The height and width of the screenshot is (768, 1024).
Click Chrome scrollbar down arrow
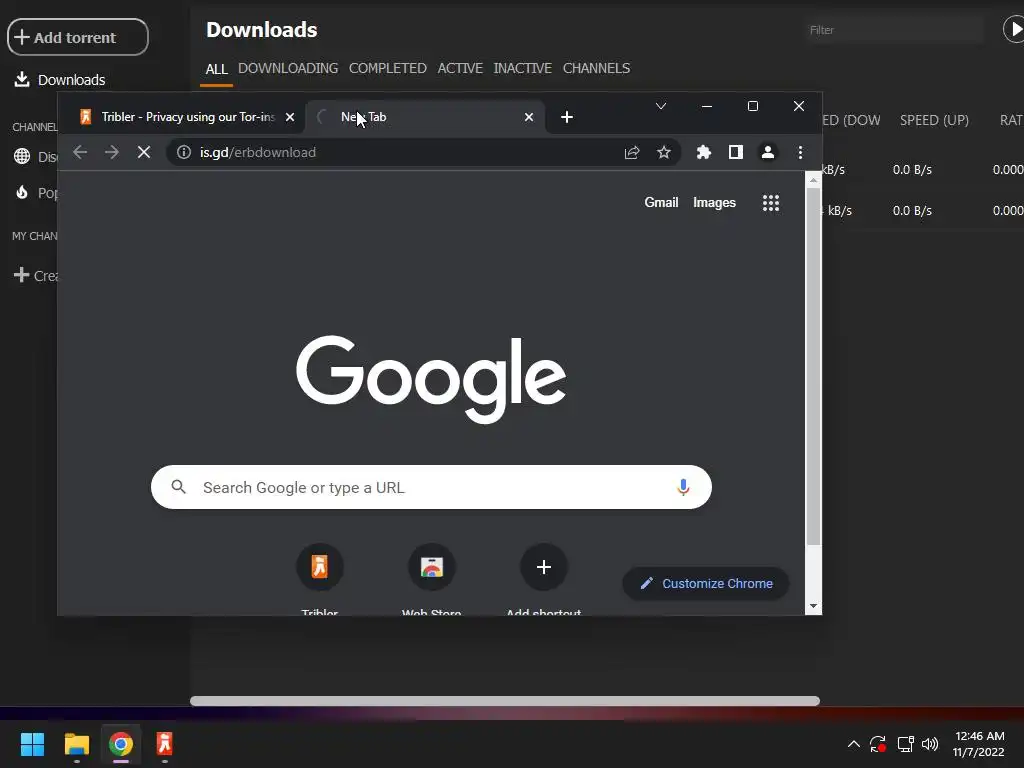(x=813, y=606)
